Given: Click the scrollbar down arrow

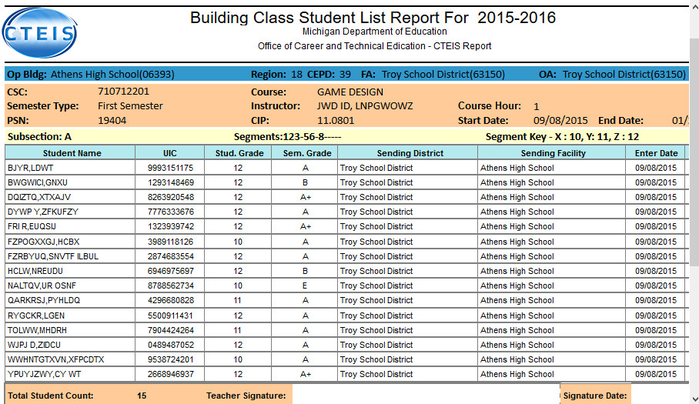Looking at the screenshot, I should pos(694,398).
